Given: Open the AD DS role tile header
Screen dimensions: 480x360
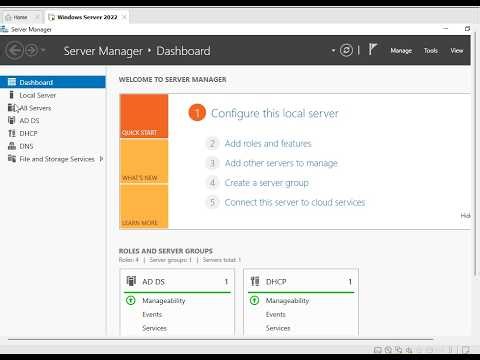Looking at the screenshot, I should [x=177, y=282].
